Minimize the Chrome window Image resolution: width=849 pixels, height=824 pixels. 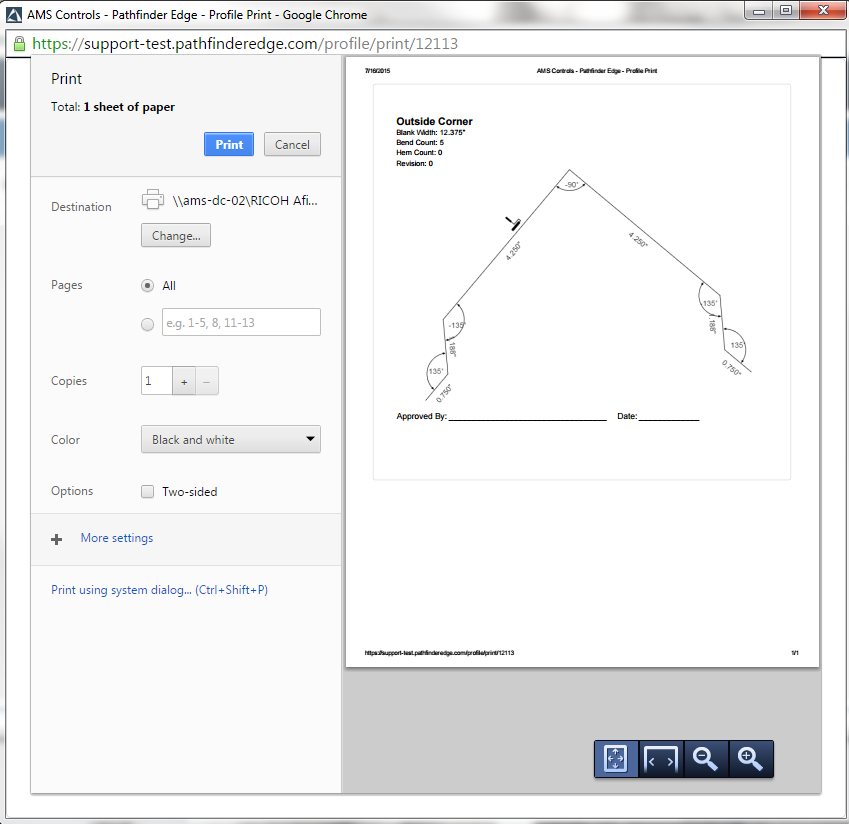coord(759,11)
